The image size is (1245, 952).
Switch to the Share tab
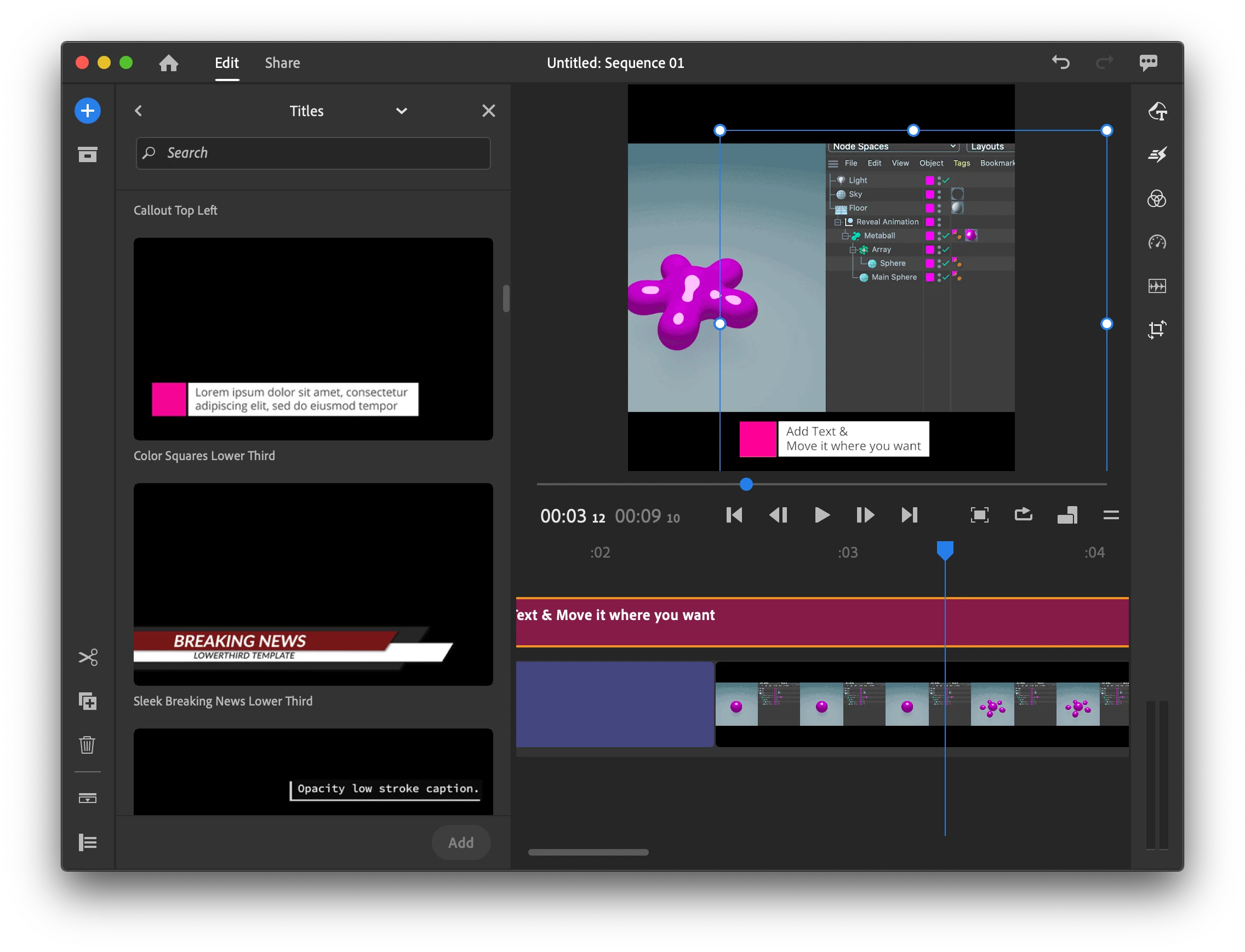point(282,63)
